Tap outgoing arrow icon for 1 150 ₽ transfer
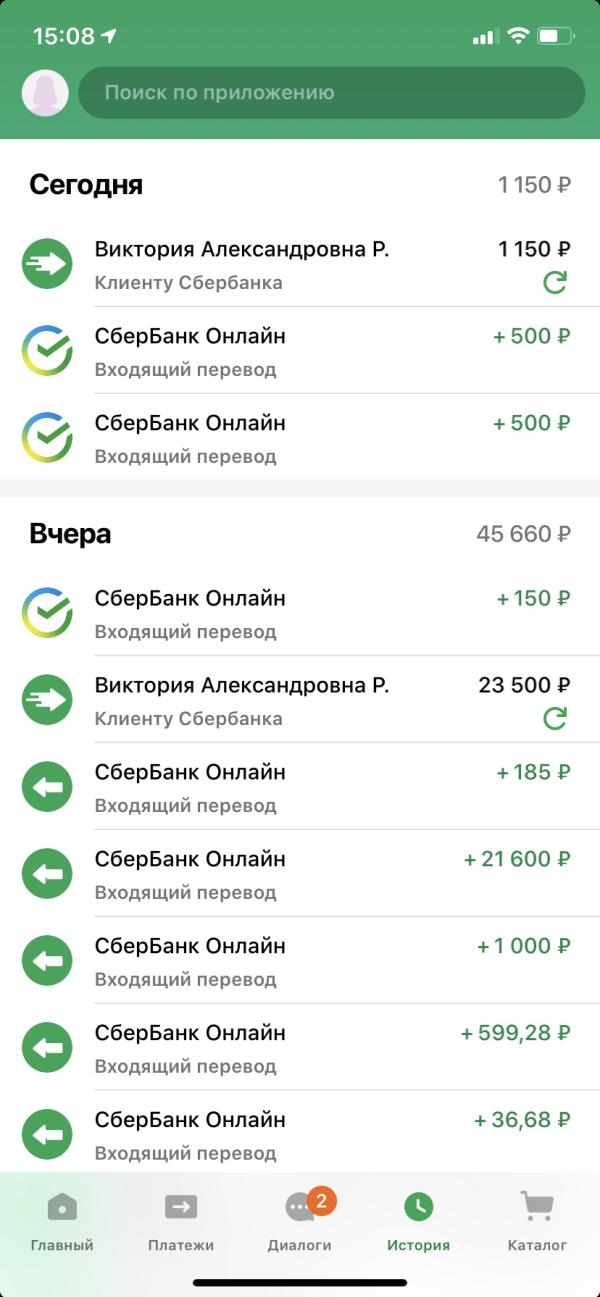The width and height of the screenshot is (600, 1297). point(47,264)
